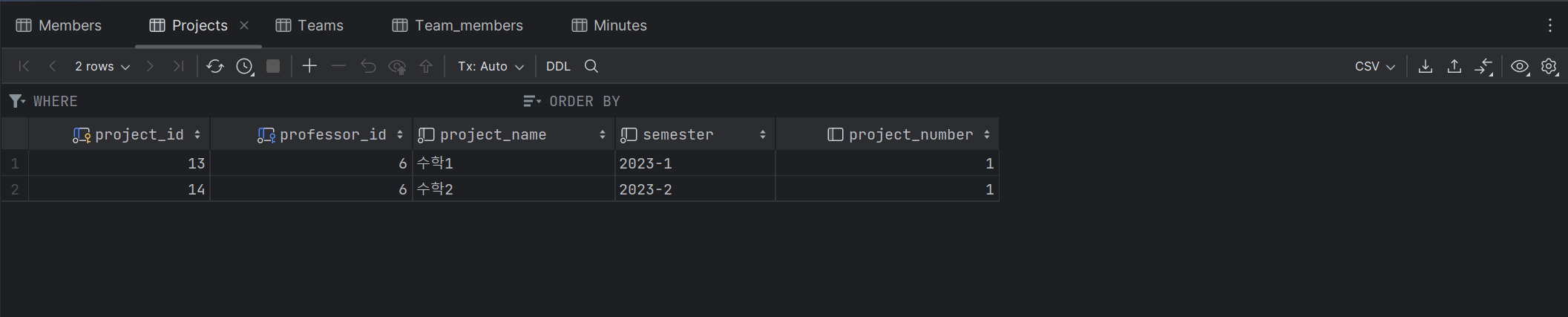
Task: Toggle view options eye icon
Action: tap(1520, 66)
